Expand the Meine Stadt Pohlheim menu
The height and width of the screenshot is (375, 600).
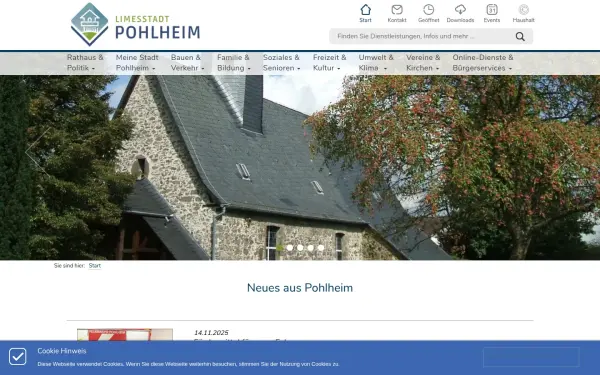[x=137, y=63]
